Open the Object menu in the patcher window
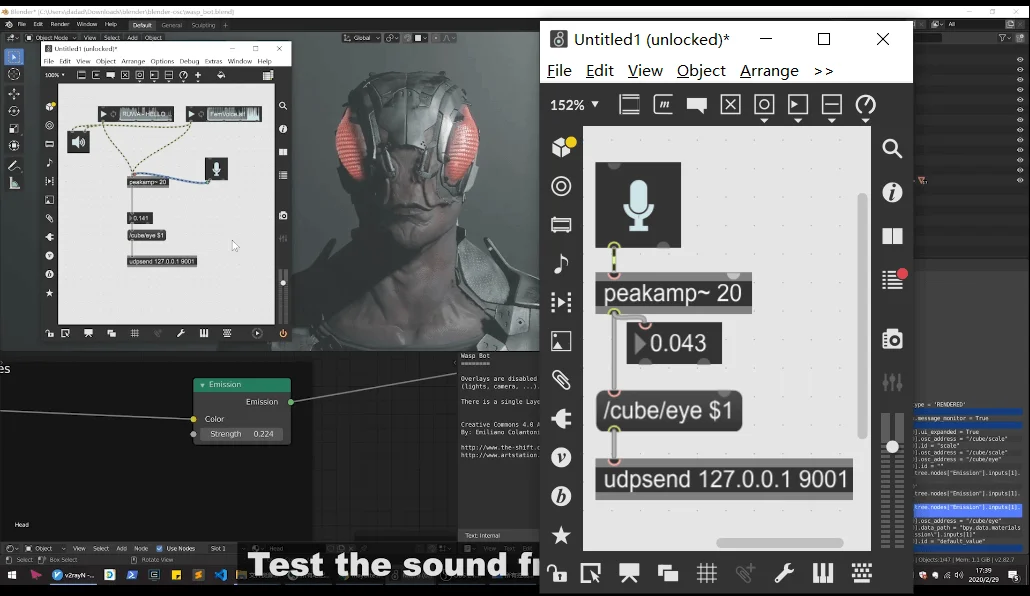The width and height of the screenshot is (1030, 596). click(x=701, y=71)
